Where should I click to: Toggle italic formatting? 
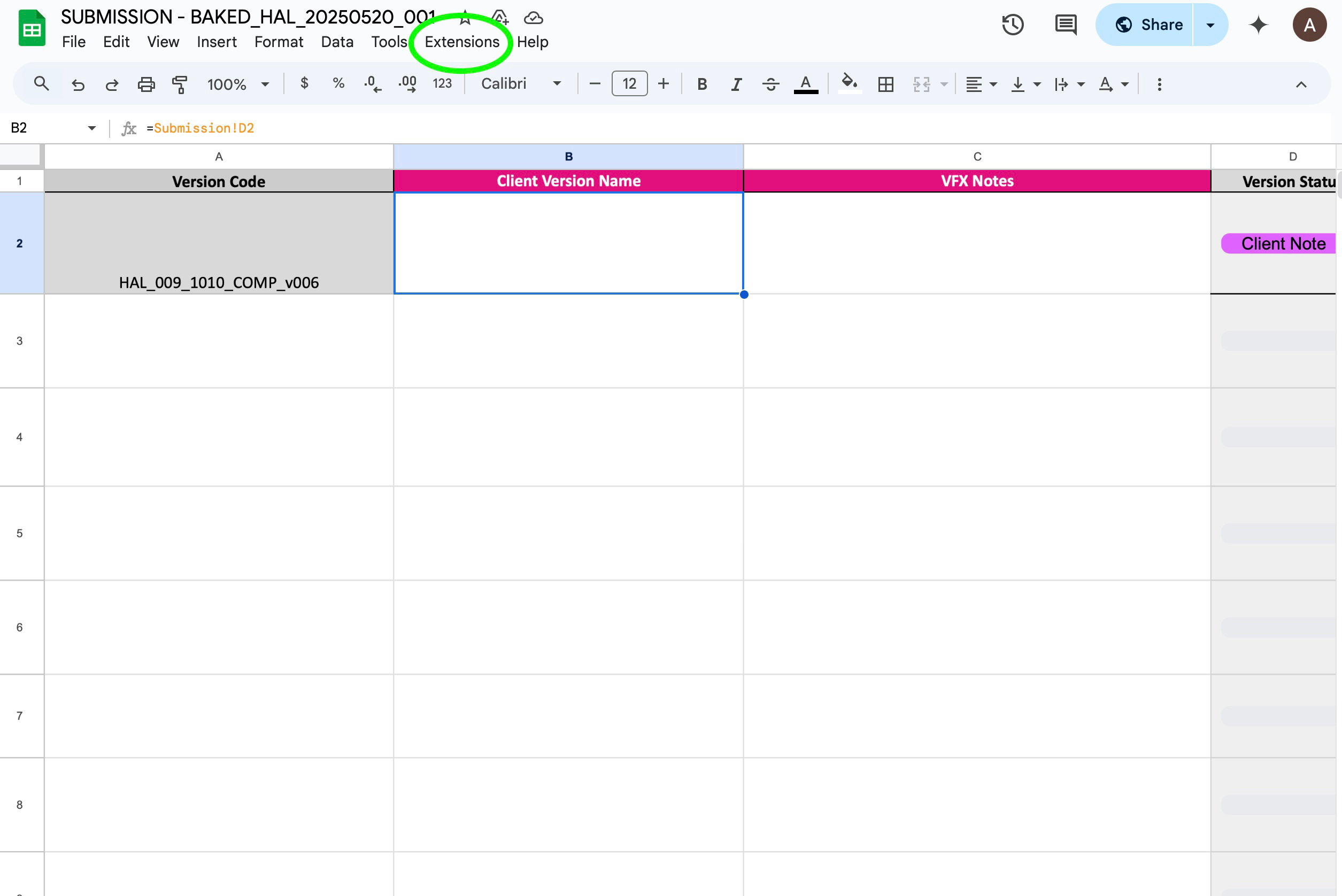coord(736,84)
